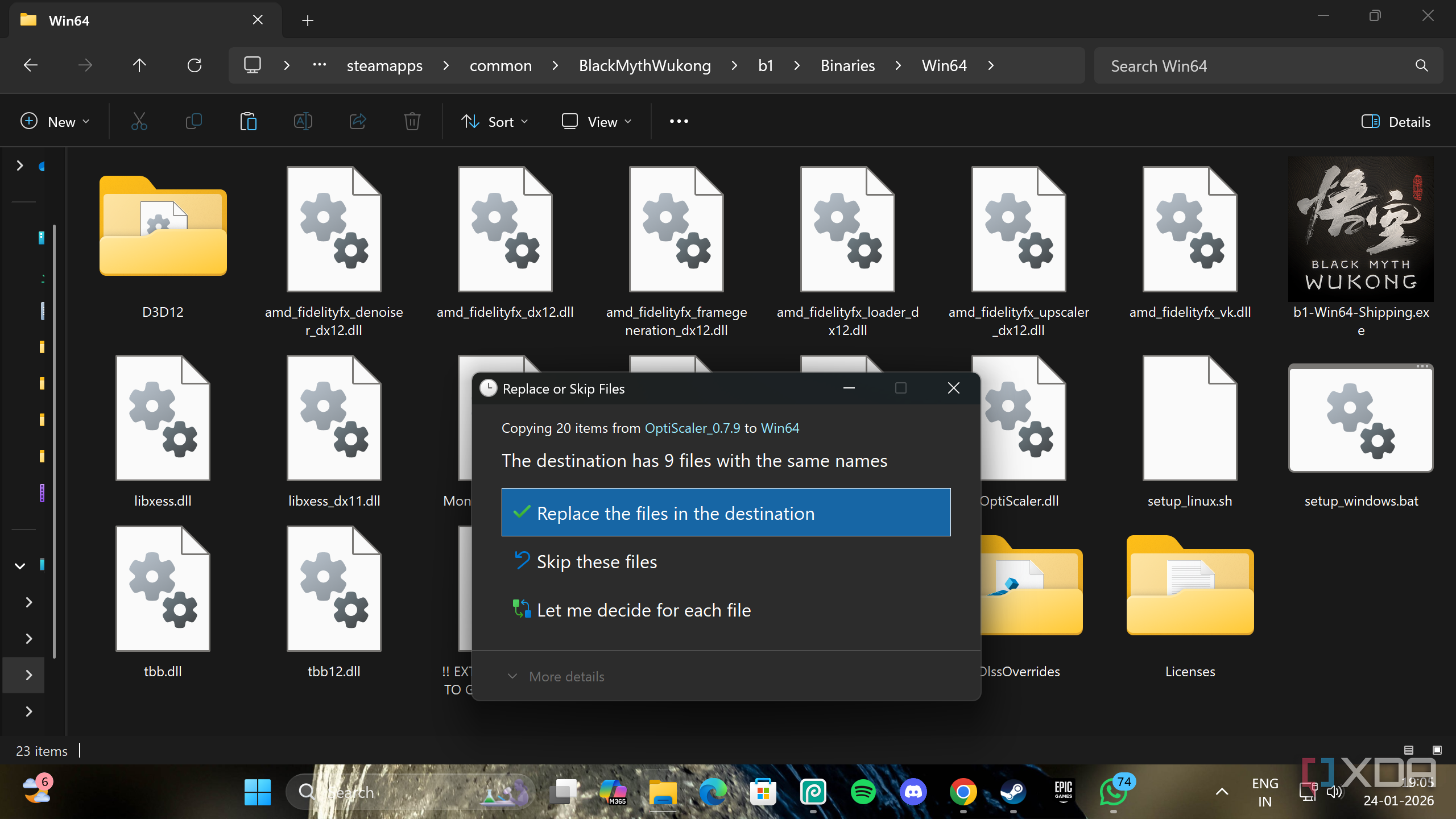Viewport: 1456px width, 819px height.
Task: Open the Sort dropdown menu
Action: point(495,122)
